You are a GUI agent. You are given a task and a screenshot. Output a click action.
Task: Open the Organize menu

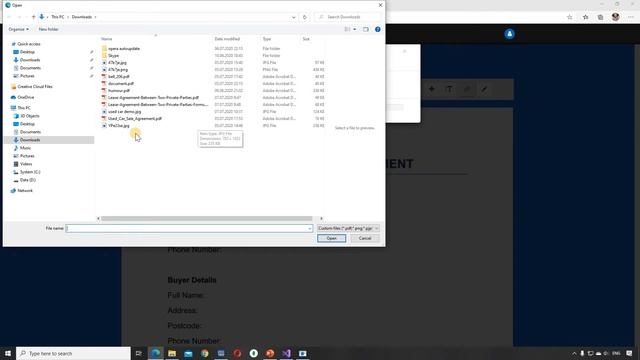click(18, 29)
